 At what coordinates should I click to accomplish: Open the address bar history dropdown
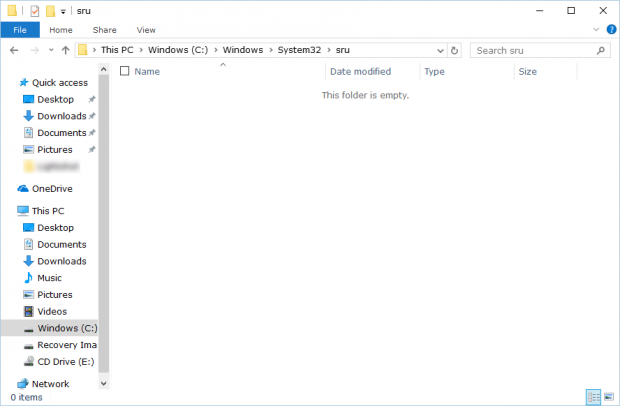[439, 50]
